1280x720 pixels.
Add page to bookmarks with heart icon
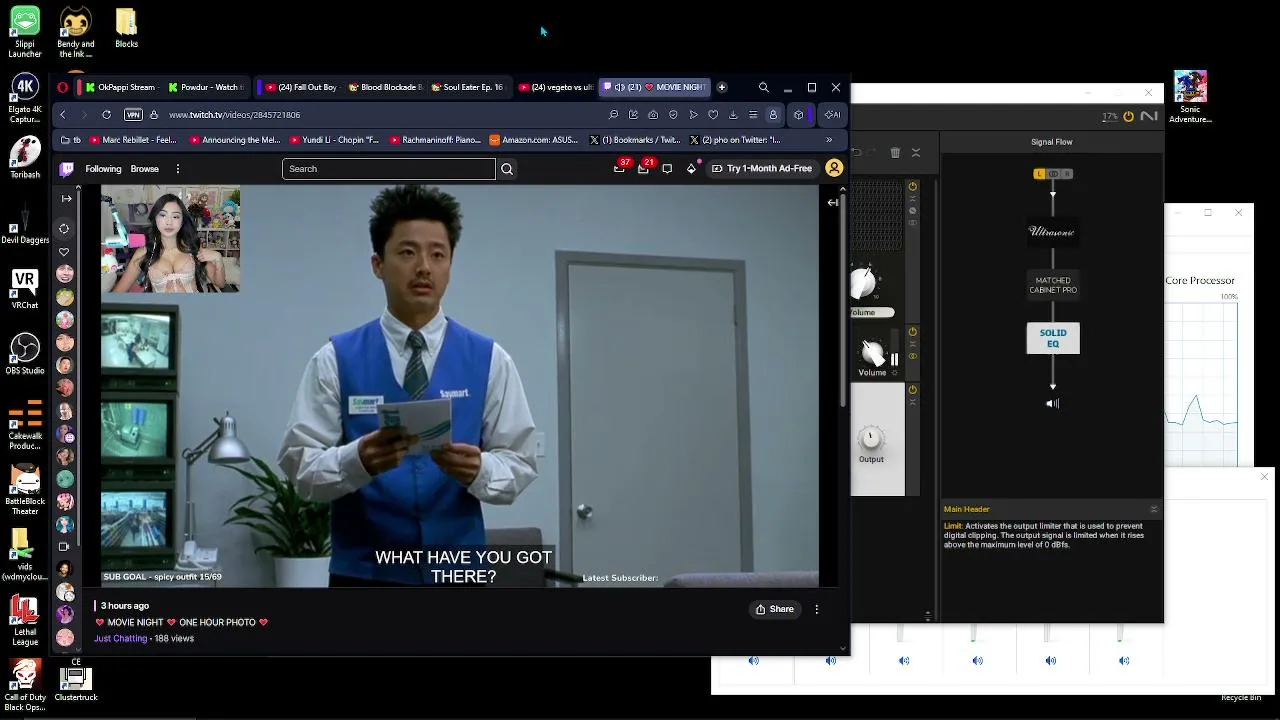pyautogui.click(x=713, y=115)
